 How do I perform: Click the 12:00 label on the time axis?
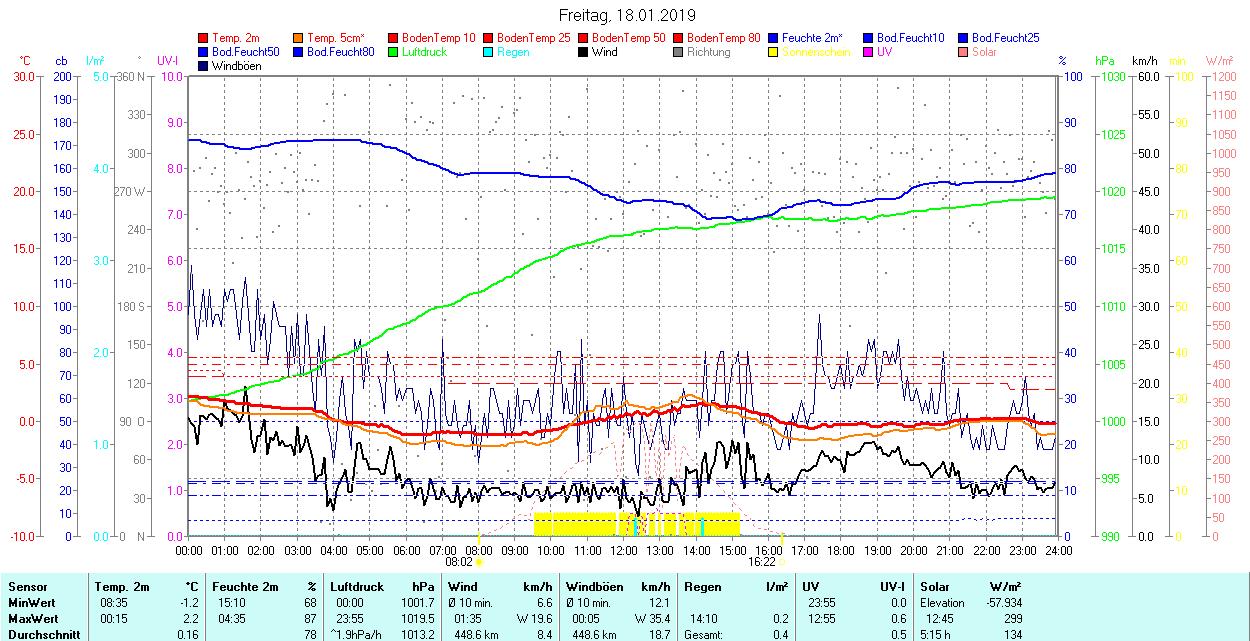[624, 550]
